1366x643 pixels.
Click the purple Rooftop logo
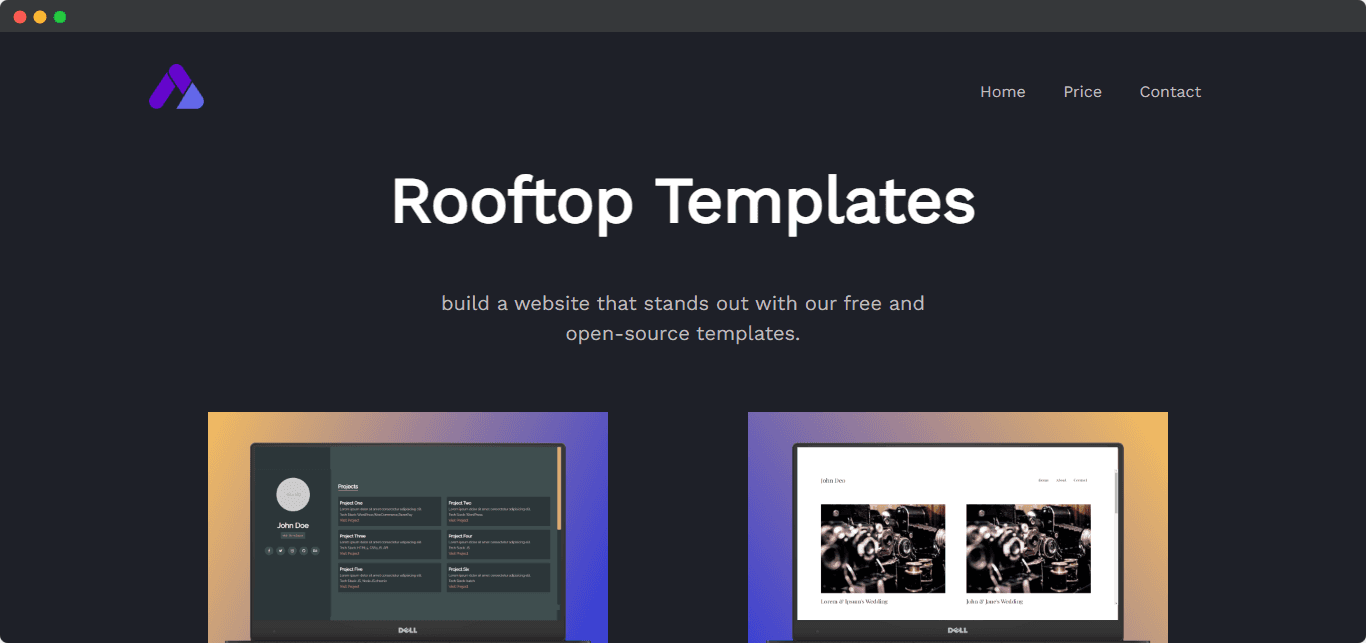pyautogui.click(x=177, y=87)
